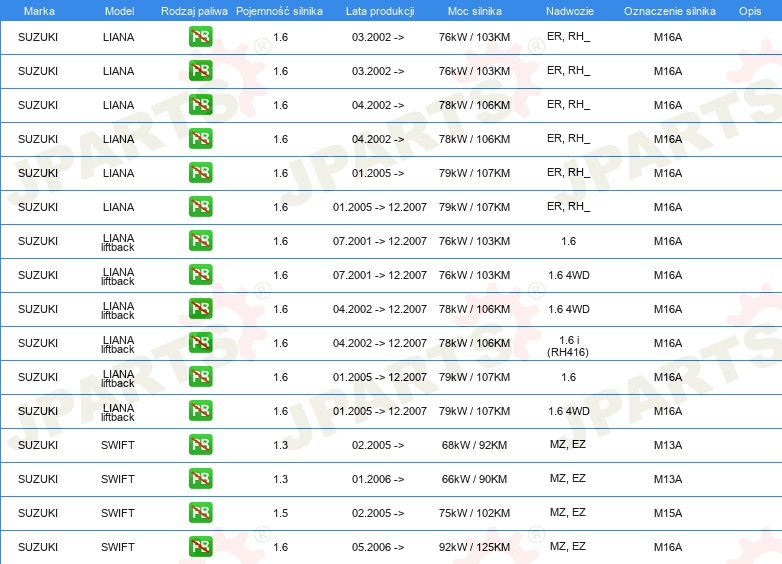Click petrol icon in SWIFT 1.5 M15A row
Viewport: 782px width, 564px height.
point(200,512)
